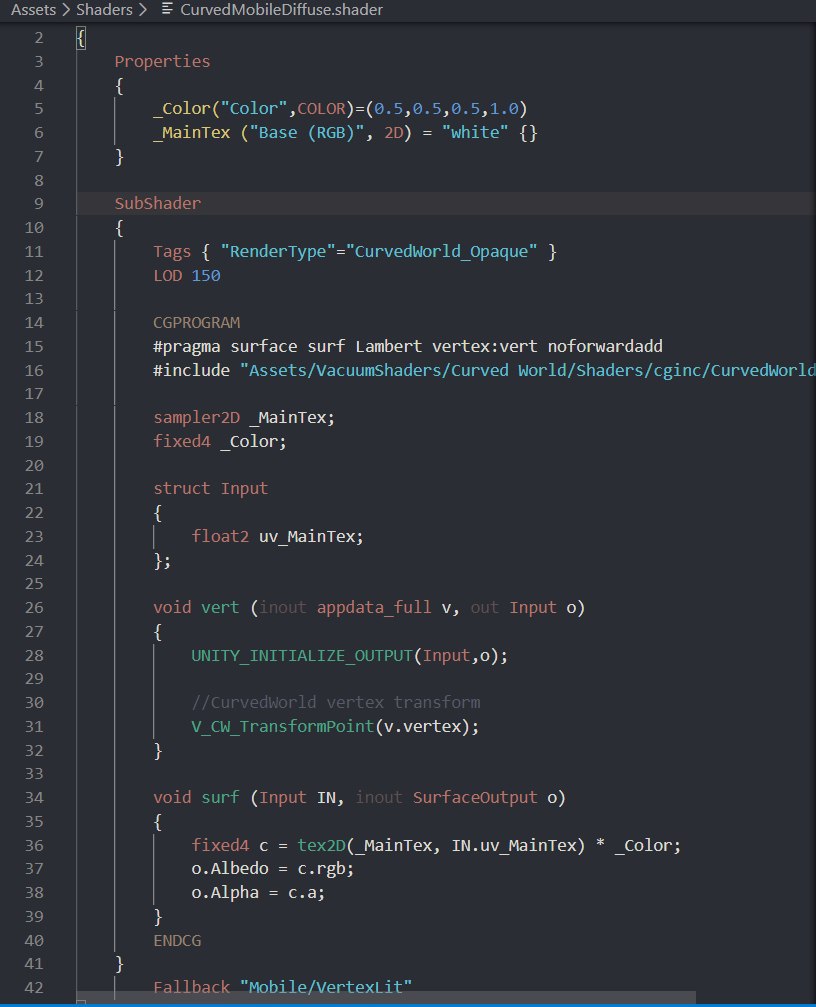This screenshot has height=1007, width=816.
Task: Click the chevron after Shaders breadcrumb
Action: point(143,10)
